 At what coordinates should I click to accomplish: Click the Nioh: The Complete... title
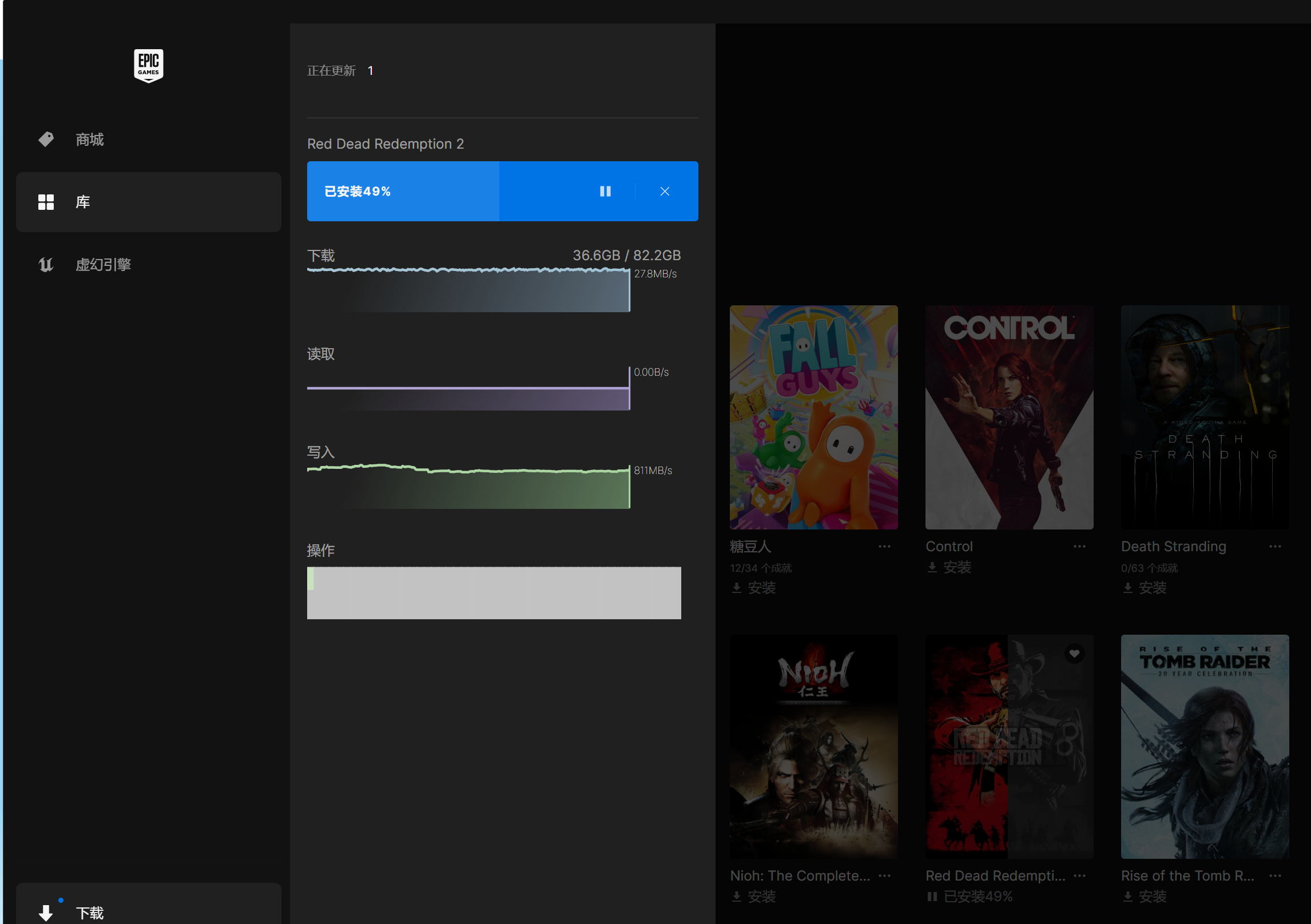coord(800,876)
